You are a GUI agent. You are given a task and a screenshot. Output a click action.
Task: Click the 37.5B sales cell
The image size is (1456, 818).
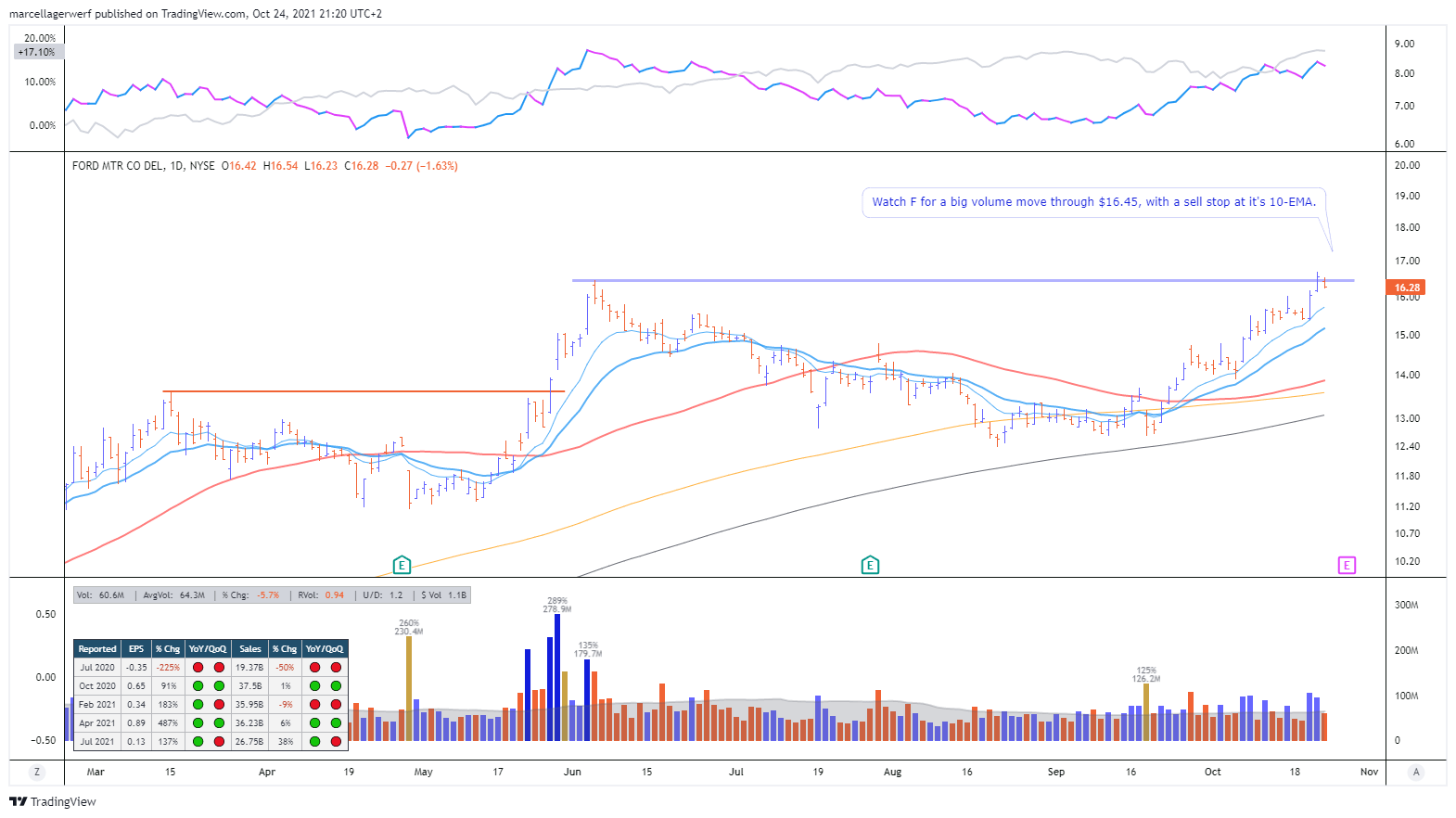coord(249,686)
